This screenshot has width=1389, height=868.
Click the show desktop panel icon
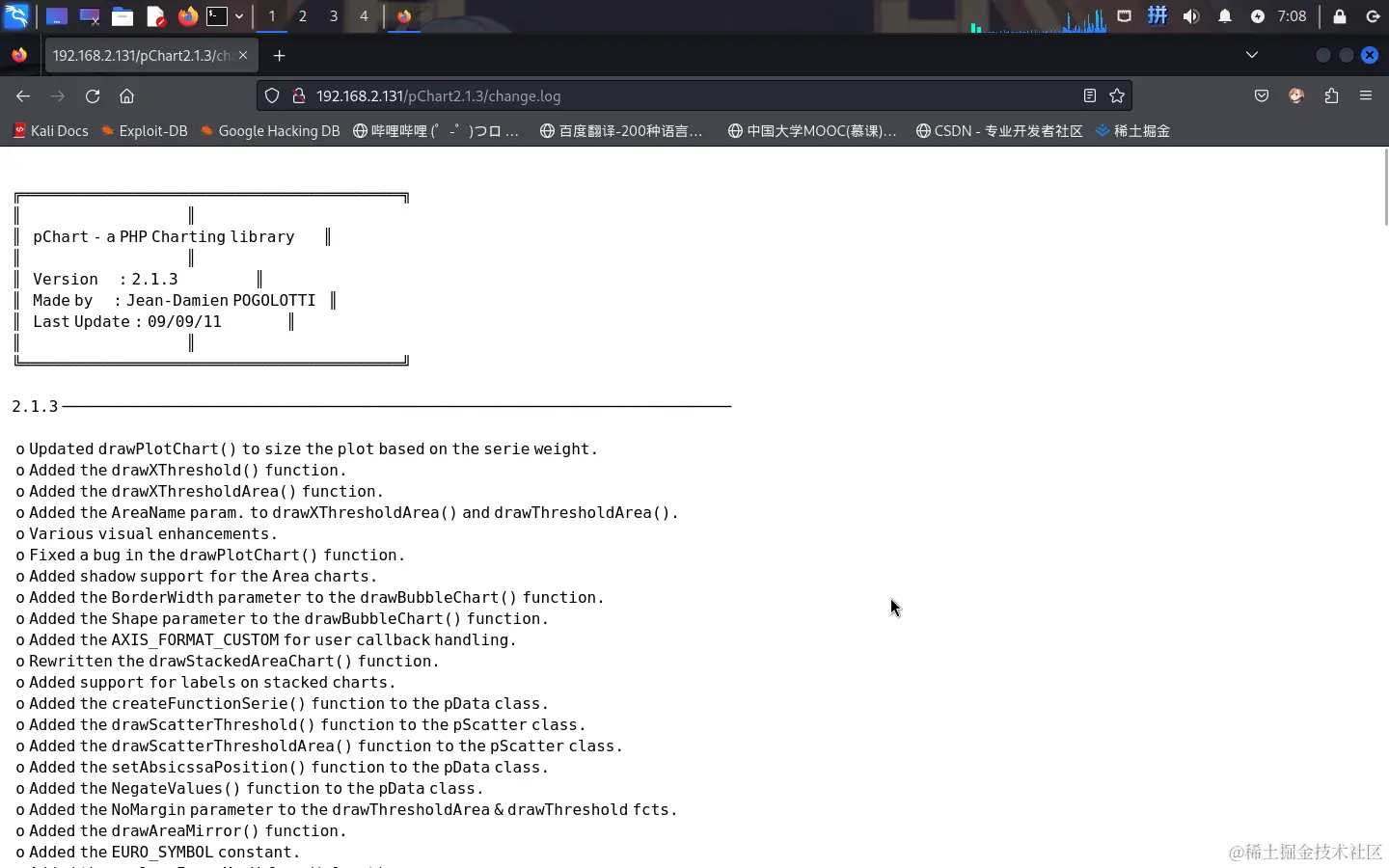[57, 16]
